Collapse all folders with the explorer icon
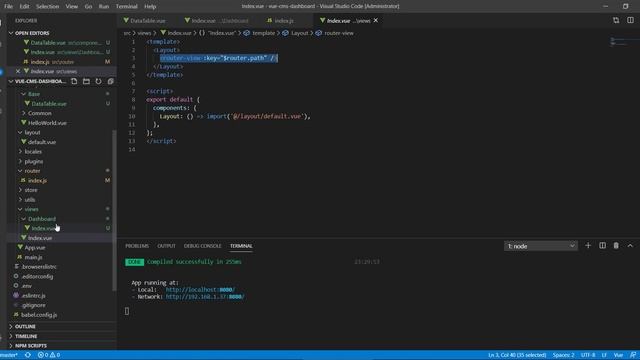Image resolution: width=640 pixels, height=360 pixels. pyautogui.click(x=110, y=81)
